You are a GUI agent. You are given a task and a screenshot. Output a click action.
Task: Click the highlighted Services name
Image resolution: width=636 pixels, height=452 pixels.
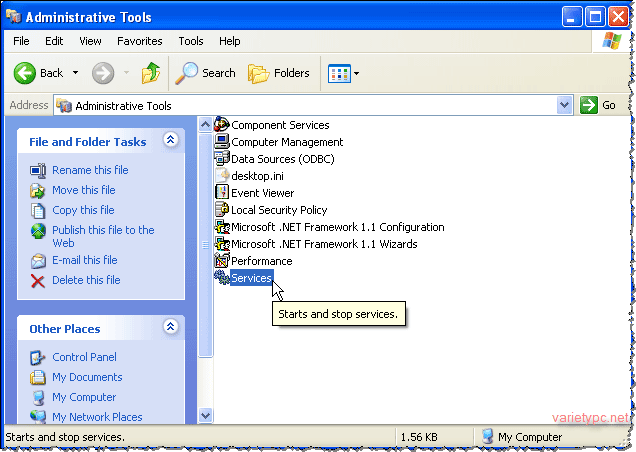[251, 278]
